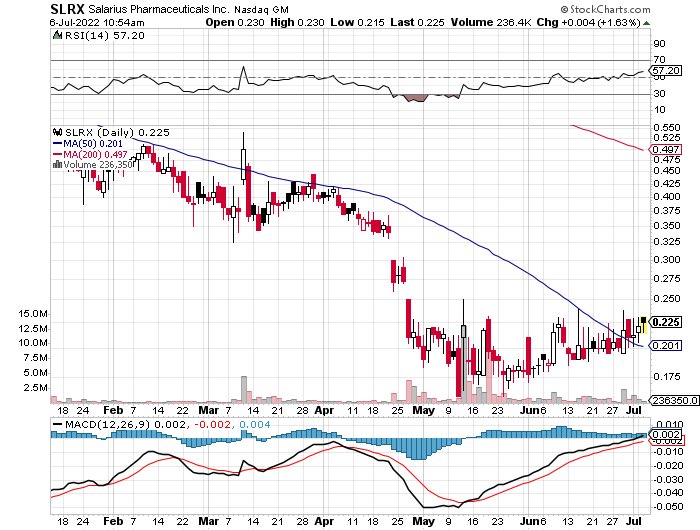Screen dimensions: 700x530
Task: Click the Jul label on bottom date axis
Action: (x=634, y=521)
